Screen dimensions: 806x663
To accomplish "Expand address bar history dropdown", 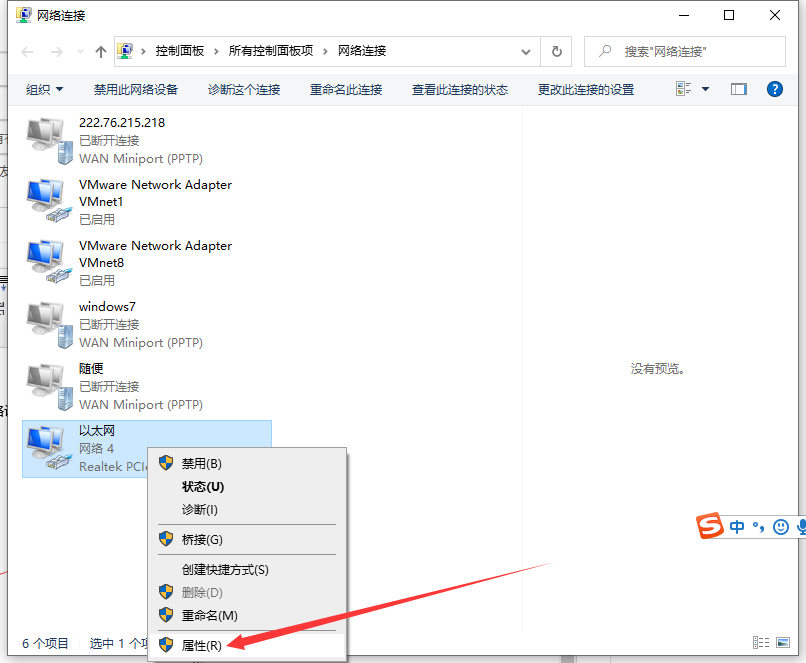I will 526,51.
